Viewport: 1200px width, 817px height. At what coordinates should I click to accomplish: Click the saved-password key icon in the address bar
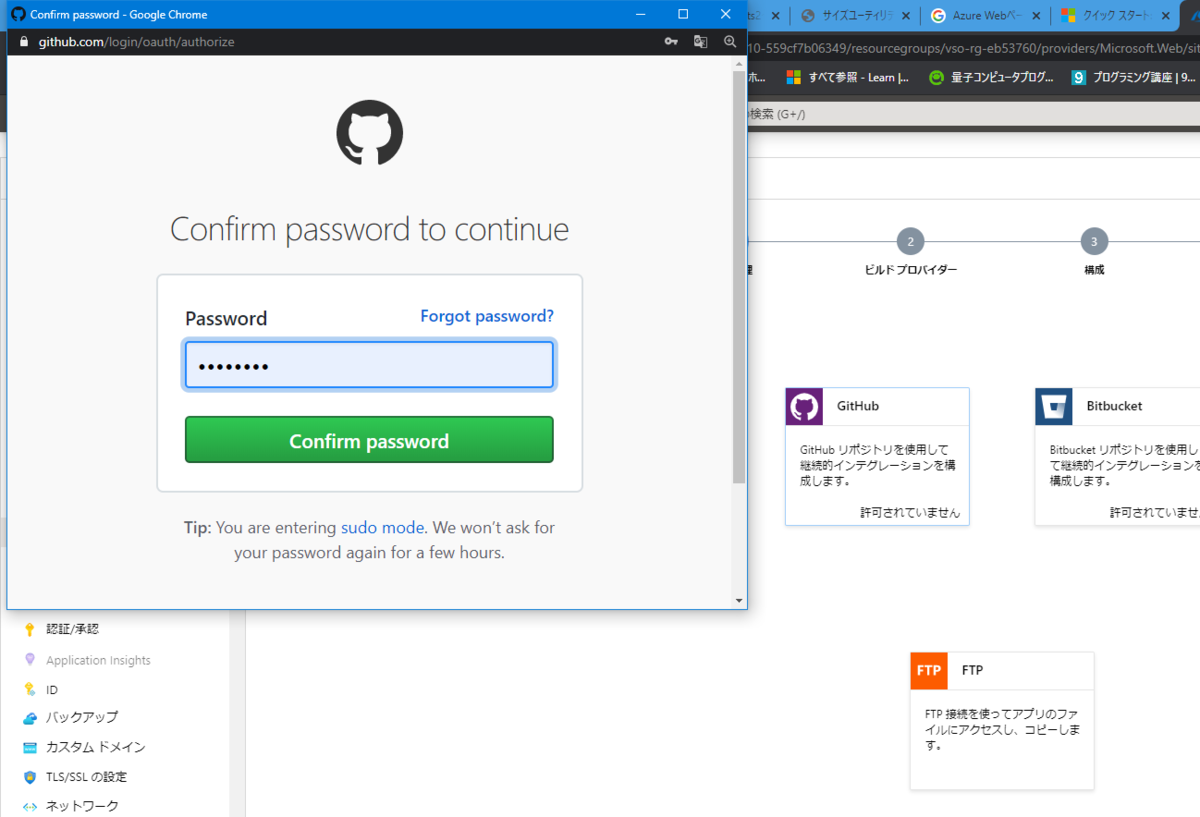coord(672,42)
